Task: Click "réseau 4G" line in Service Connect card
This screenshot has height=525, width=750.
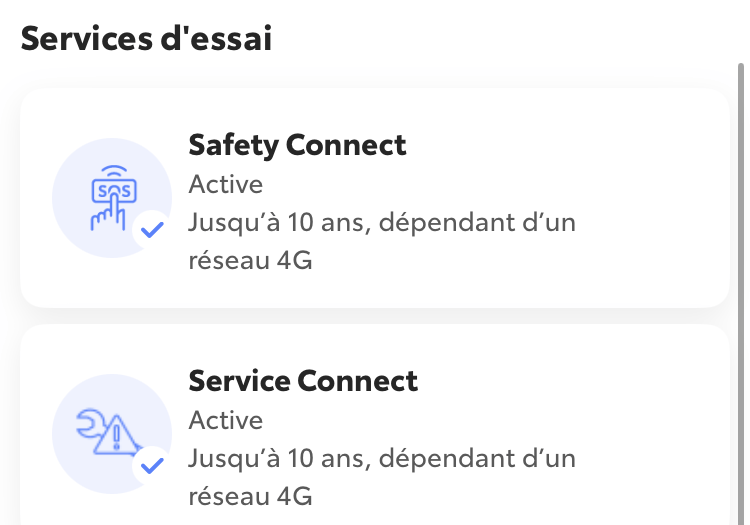Action: 250,497
